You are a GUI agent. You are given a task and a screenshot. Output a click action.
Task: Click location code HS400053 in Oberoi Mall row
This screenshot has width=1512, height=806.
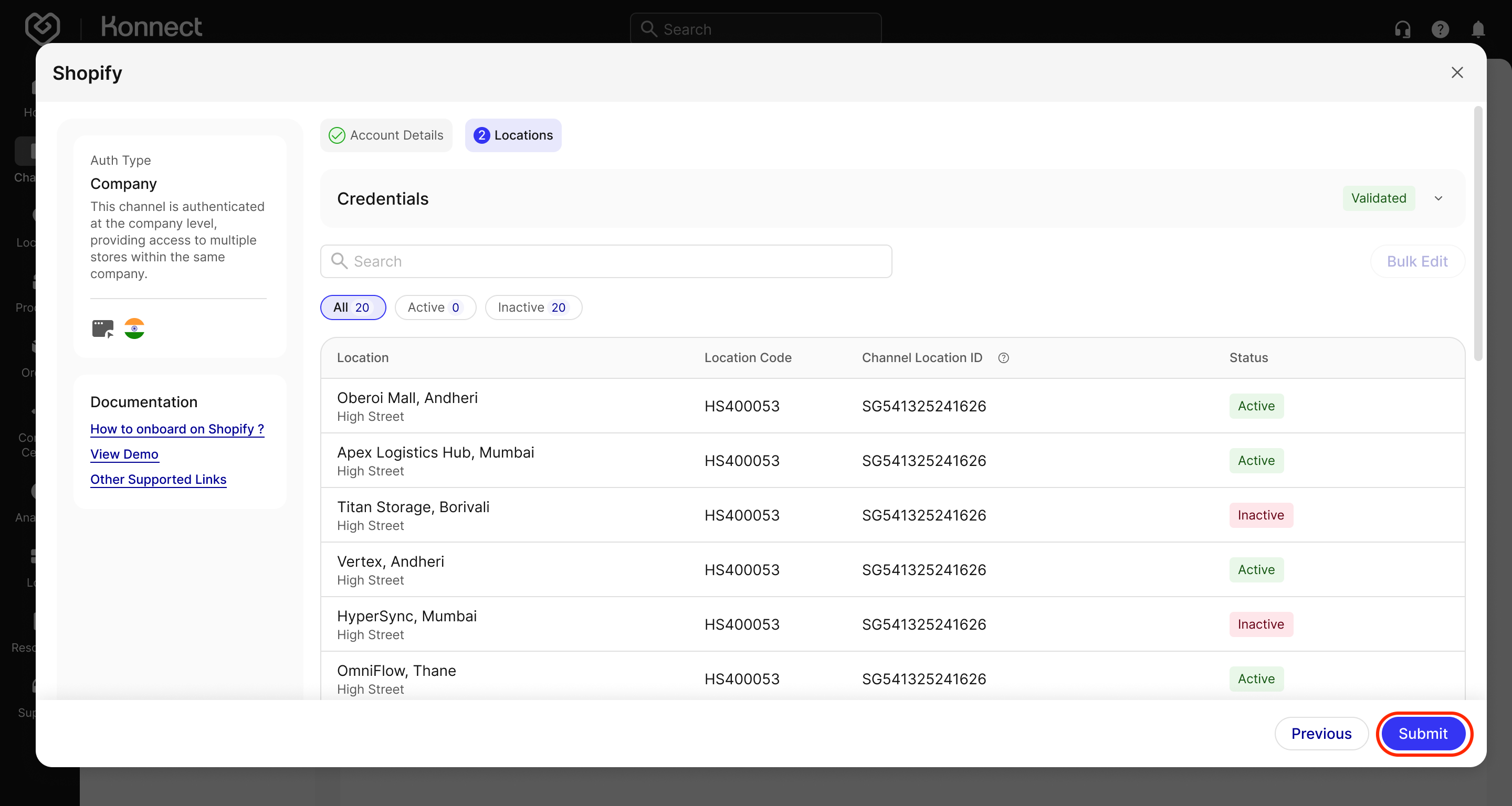tap(742, 406)
